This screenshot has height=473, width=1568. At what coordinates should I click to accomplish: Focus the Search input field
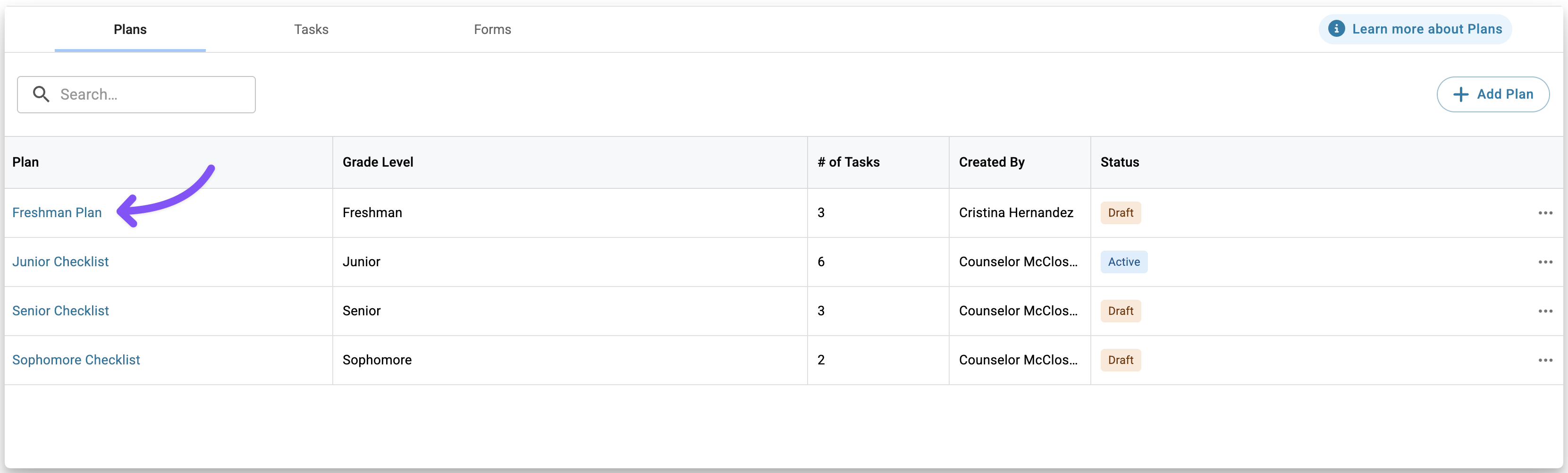click(x=136, y=94)
